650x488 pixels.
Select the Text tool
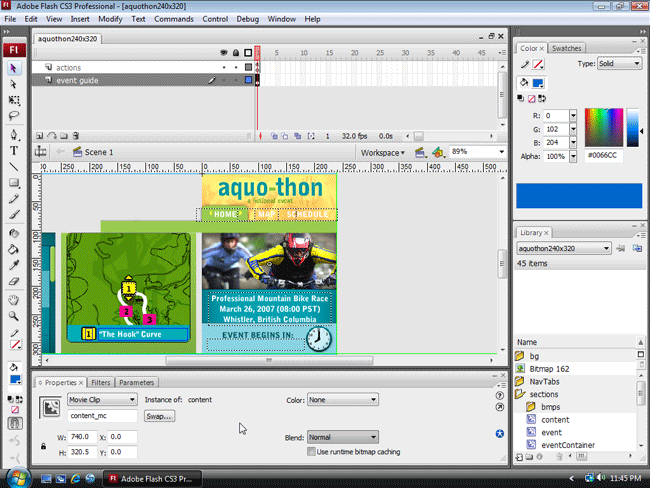click(14, 151)
